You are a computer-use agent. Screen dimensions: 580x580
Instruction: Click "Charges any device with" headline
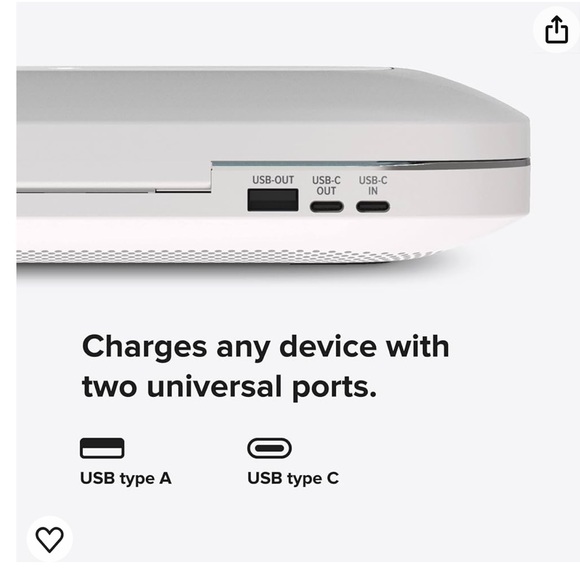pyautogui.click(x=266, y=347)
